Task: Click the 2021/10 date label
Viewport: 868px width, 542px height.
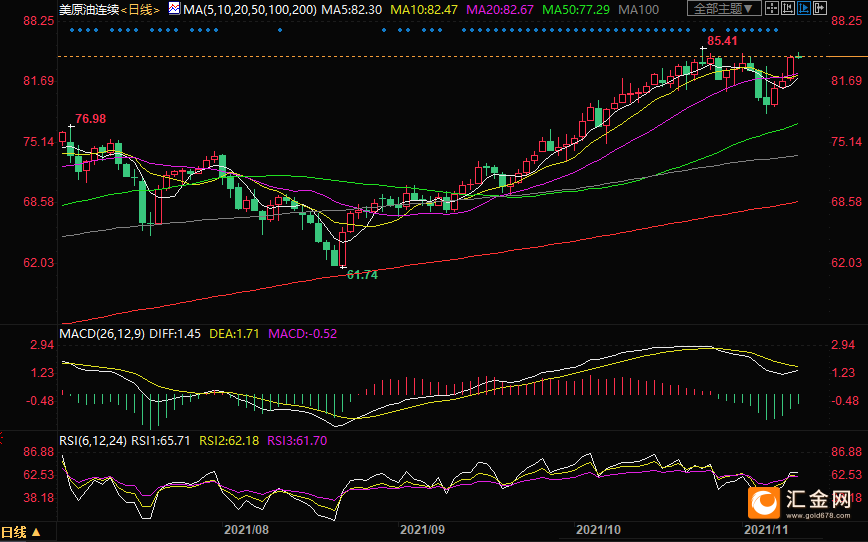Action: point(598,530)
